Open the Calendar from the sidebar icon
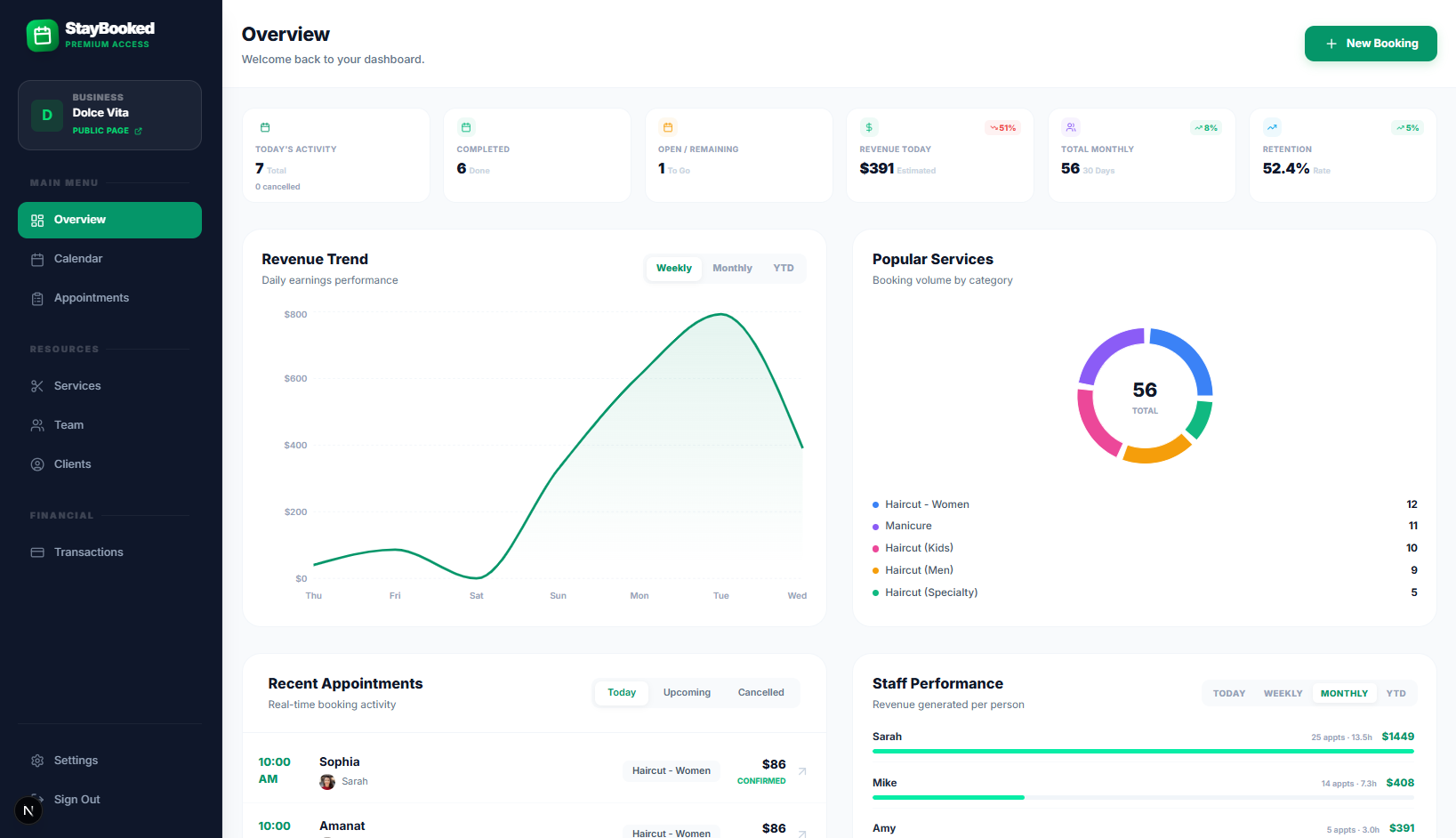The width and height of the screenshot is (1456, 838). point(37,258)
